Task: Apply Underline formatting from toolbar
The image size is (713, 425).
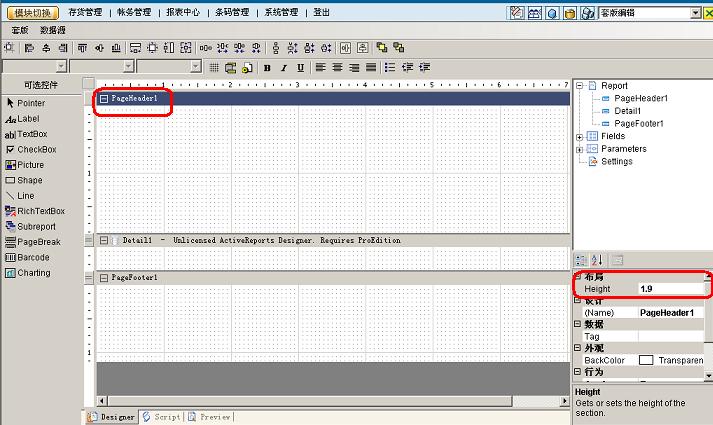Action: point(300,67)
